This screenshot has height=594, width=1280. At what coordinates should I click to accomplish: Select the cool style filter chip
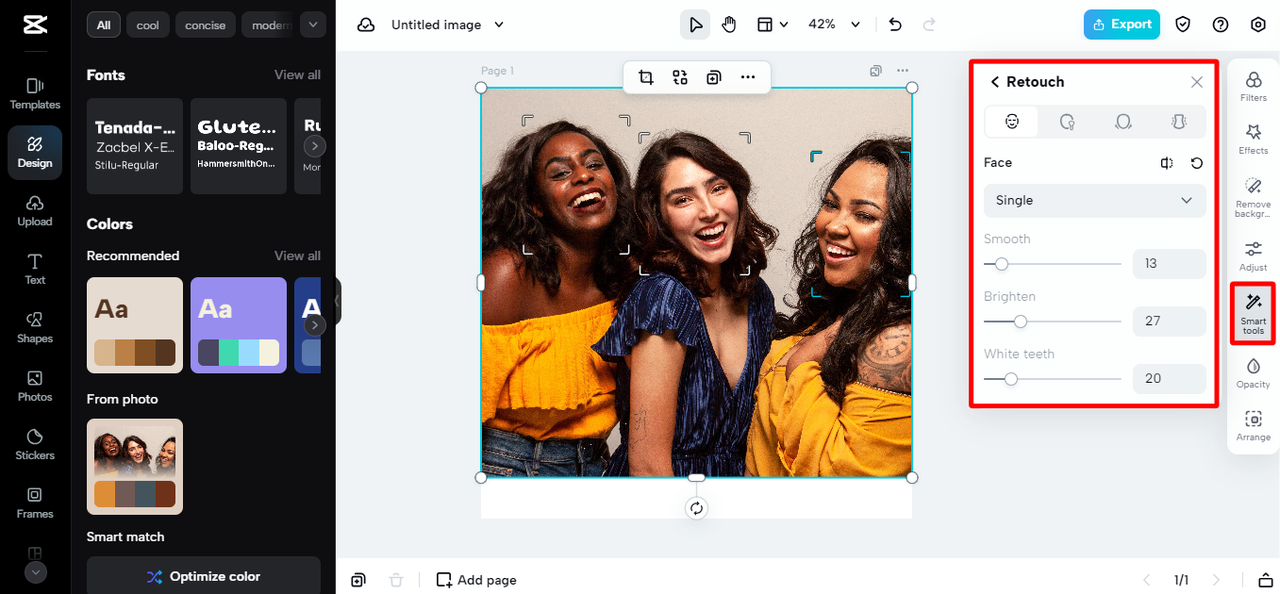[x=148, y=25]
